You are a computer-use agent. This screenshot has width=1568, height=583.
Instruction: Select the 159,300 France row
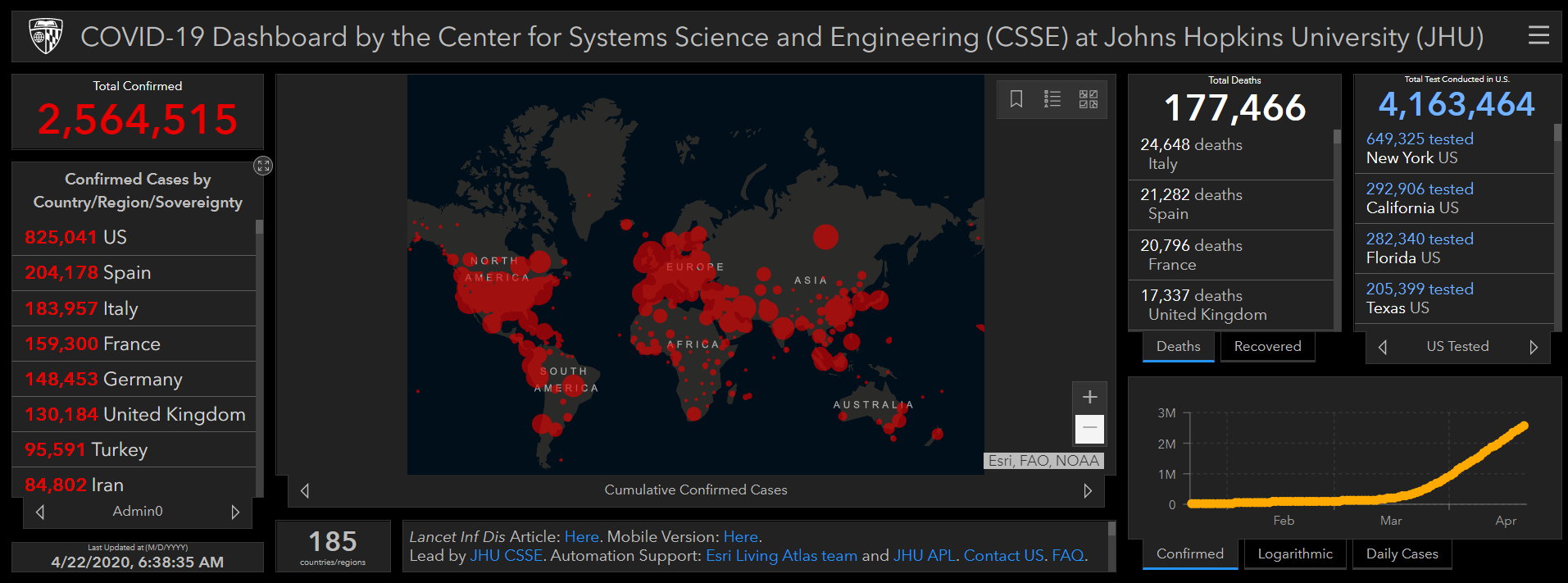pos(134,344)
